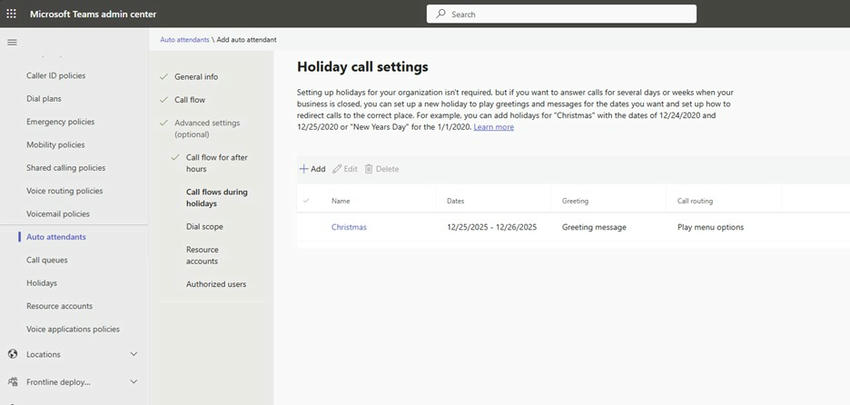This screenshot has height=405, width=850.
Task: Open Holidays in the sidebar
Action: pyautogui.click(x=42, y=283)
